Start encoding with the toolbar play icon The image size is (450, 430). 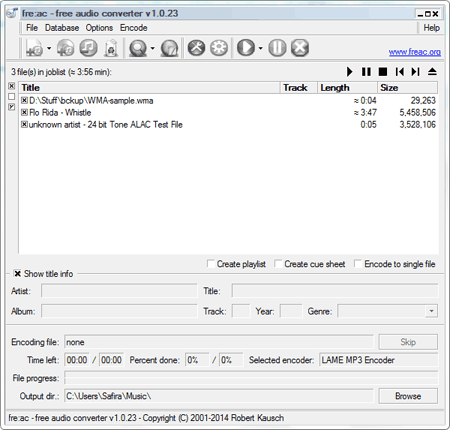[246, 48]
